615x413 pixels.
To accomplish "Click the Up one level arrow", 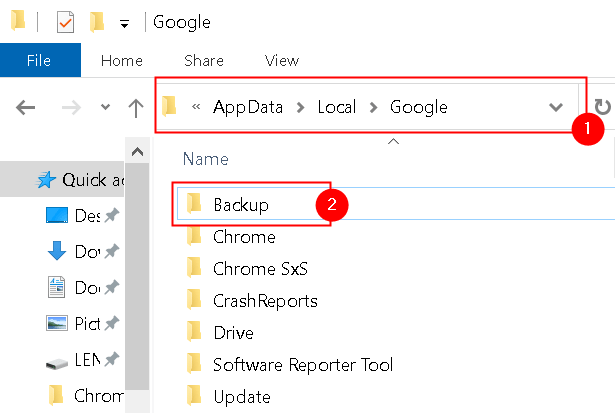I will [136, 108].
